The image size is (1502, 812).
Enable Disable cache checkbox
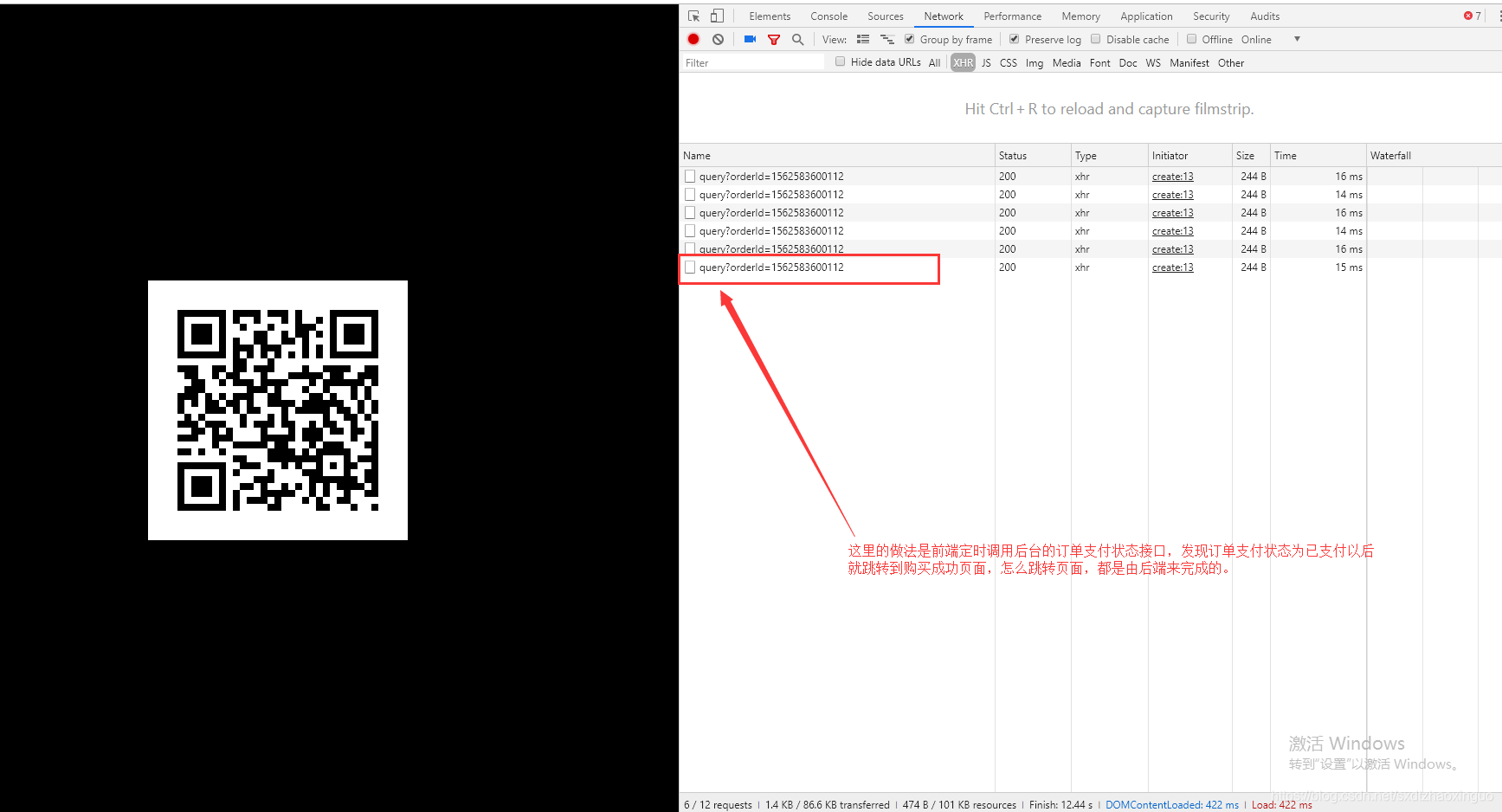[x=1096, y=39]
